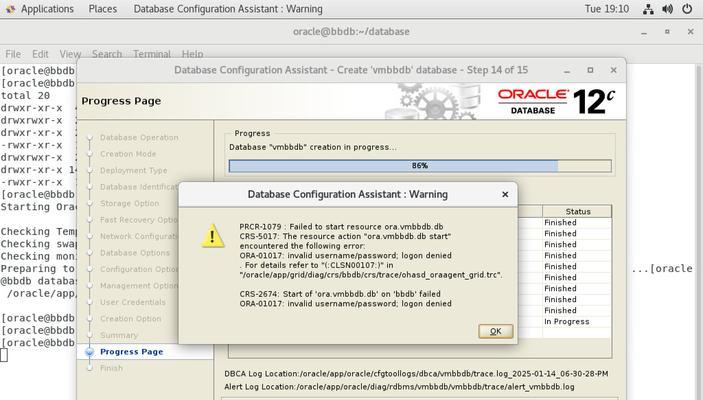Open the Terminal menu in terminal window
Screen dimensions: 703x400
pos(152,54)
